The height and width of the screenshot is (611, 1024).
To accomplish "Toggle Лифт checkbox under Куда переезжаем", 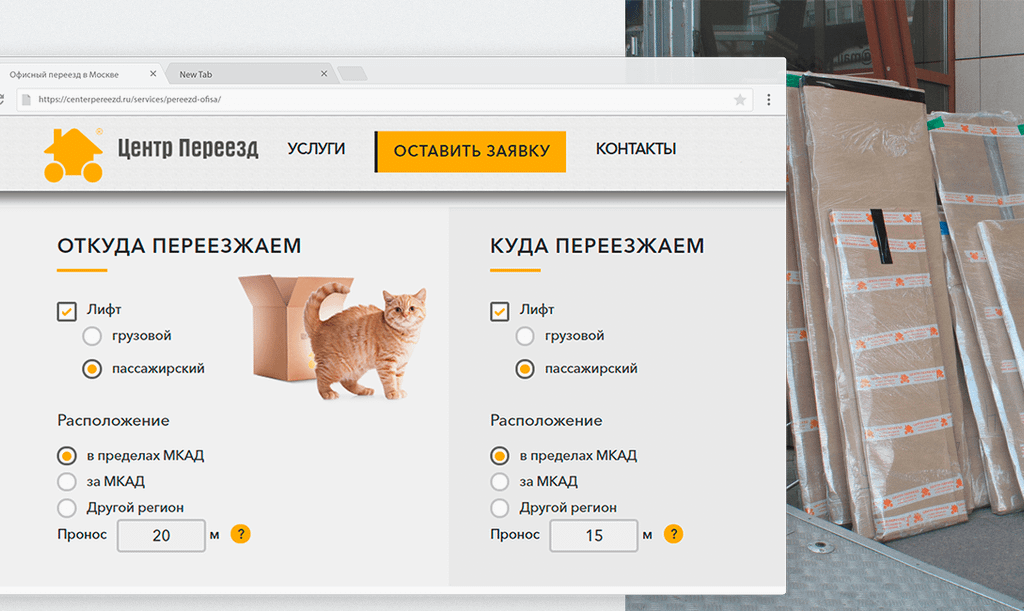I will click(500, 311).
